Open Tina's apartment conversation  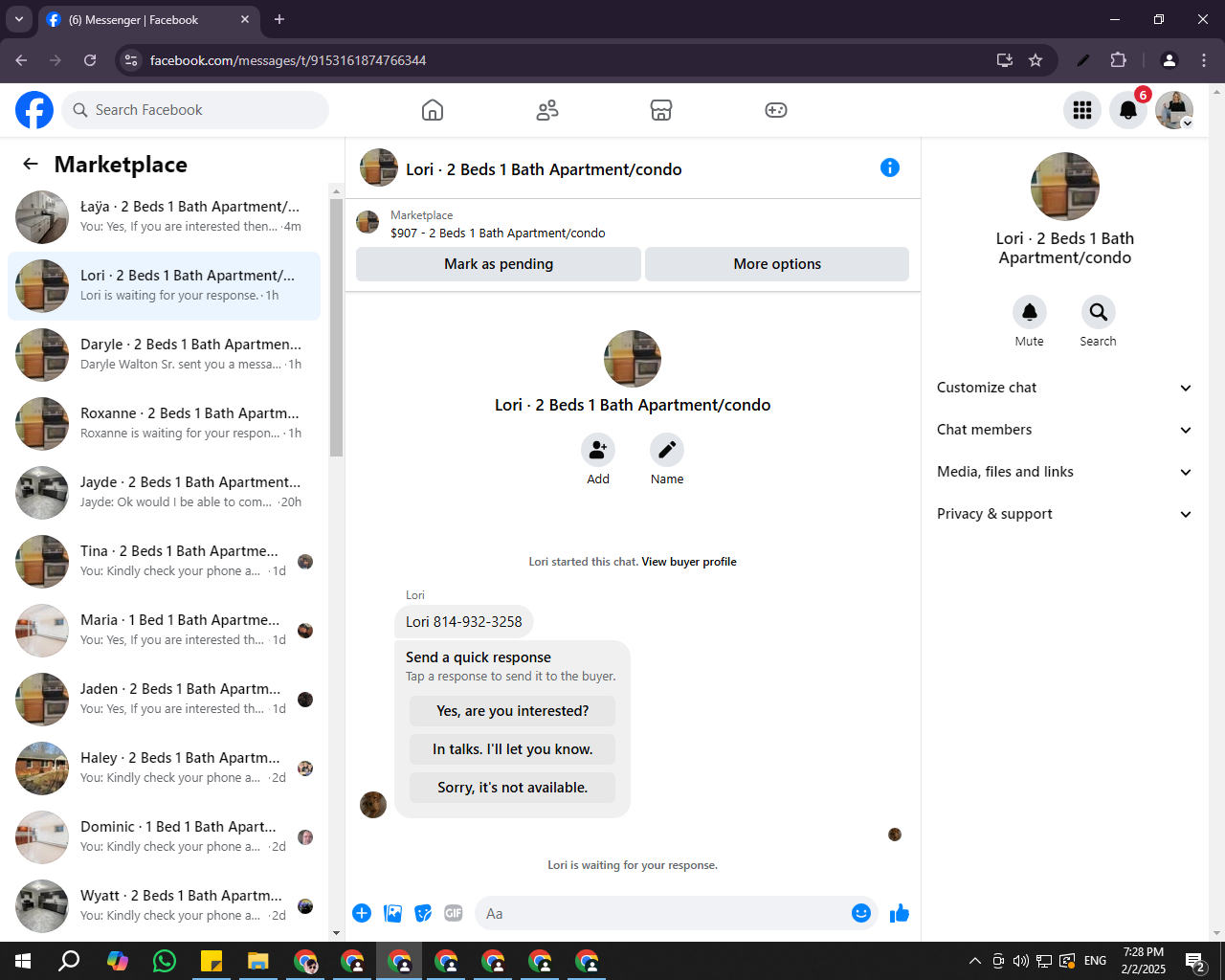[164, 562]
